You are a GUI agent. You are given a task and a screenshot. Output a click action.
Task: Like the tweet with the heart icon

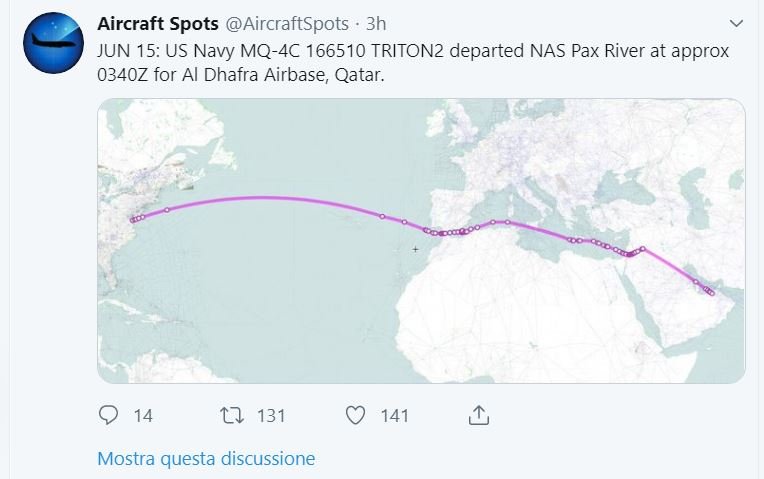(354, 415)
